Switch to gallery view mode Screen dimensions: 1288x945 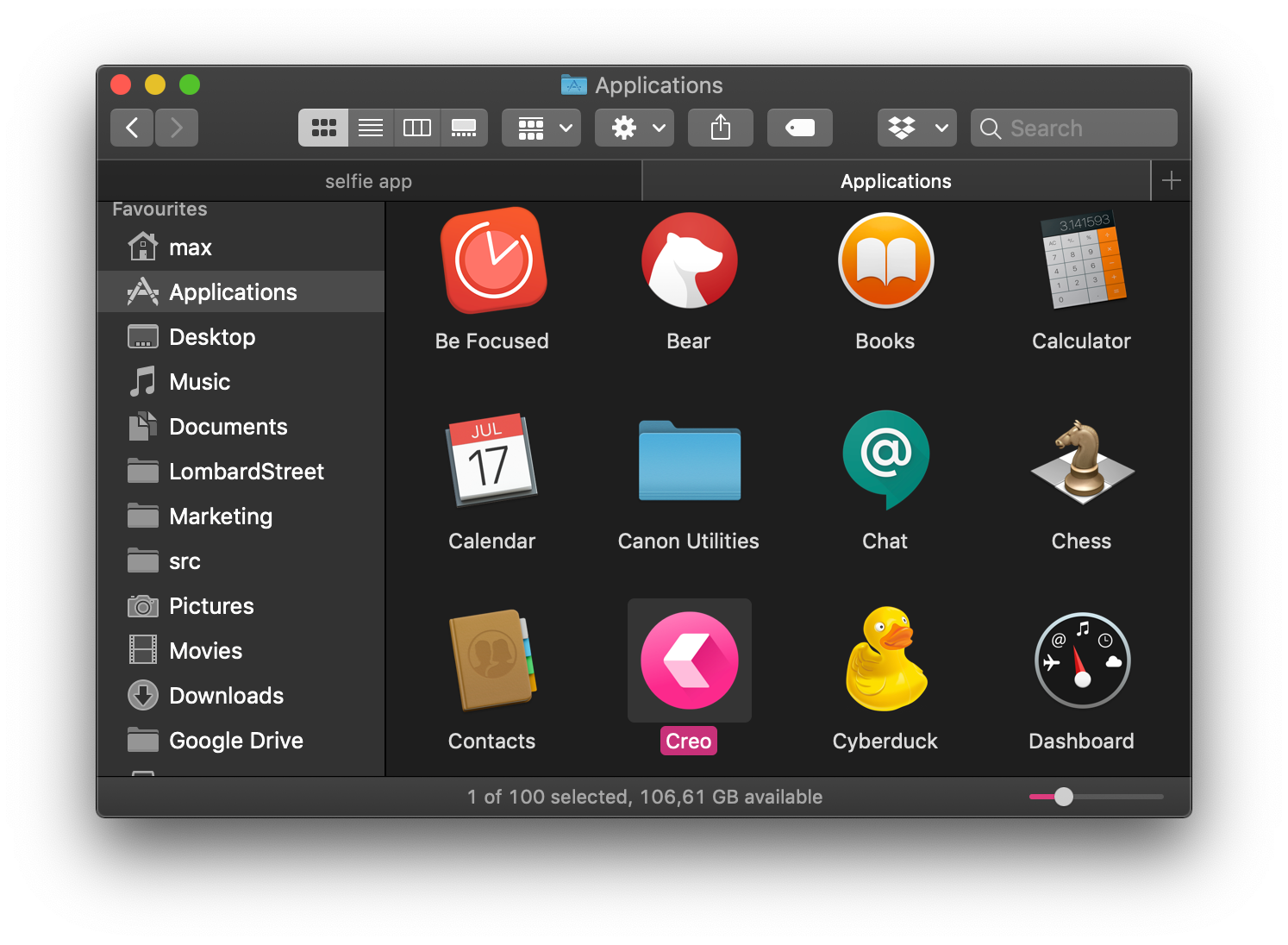464,128
